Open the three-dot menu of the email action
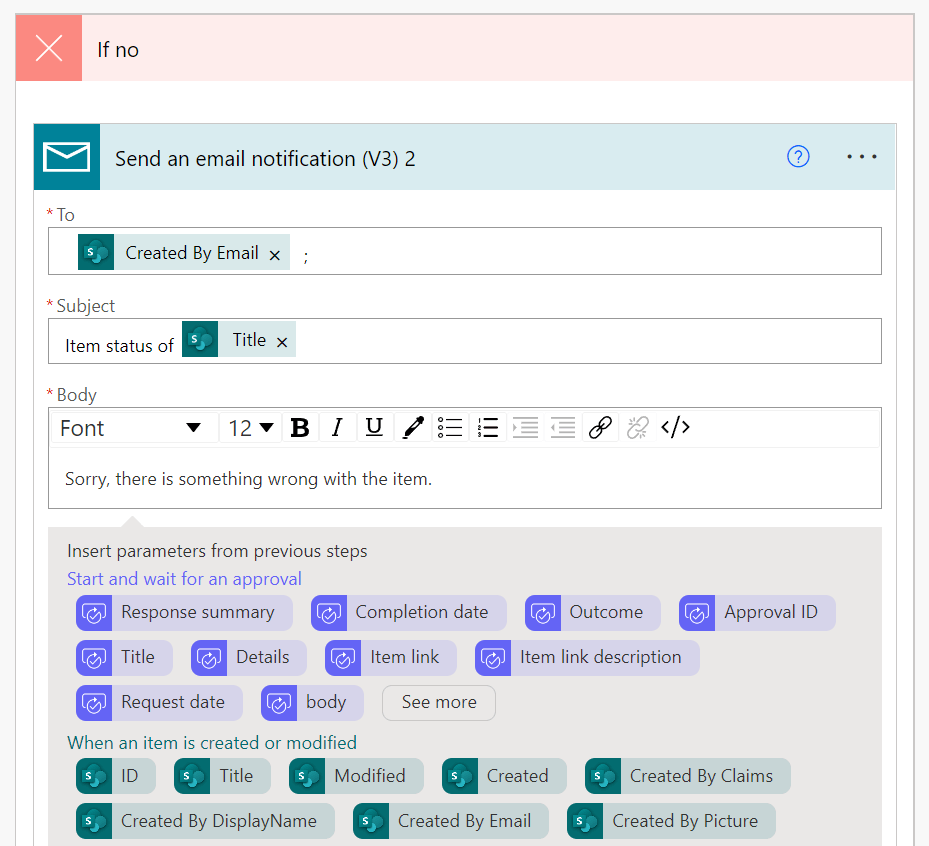This screenshot has width=929, height=846. [x=861, y=157]
